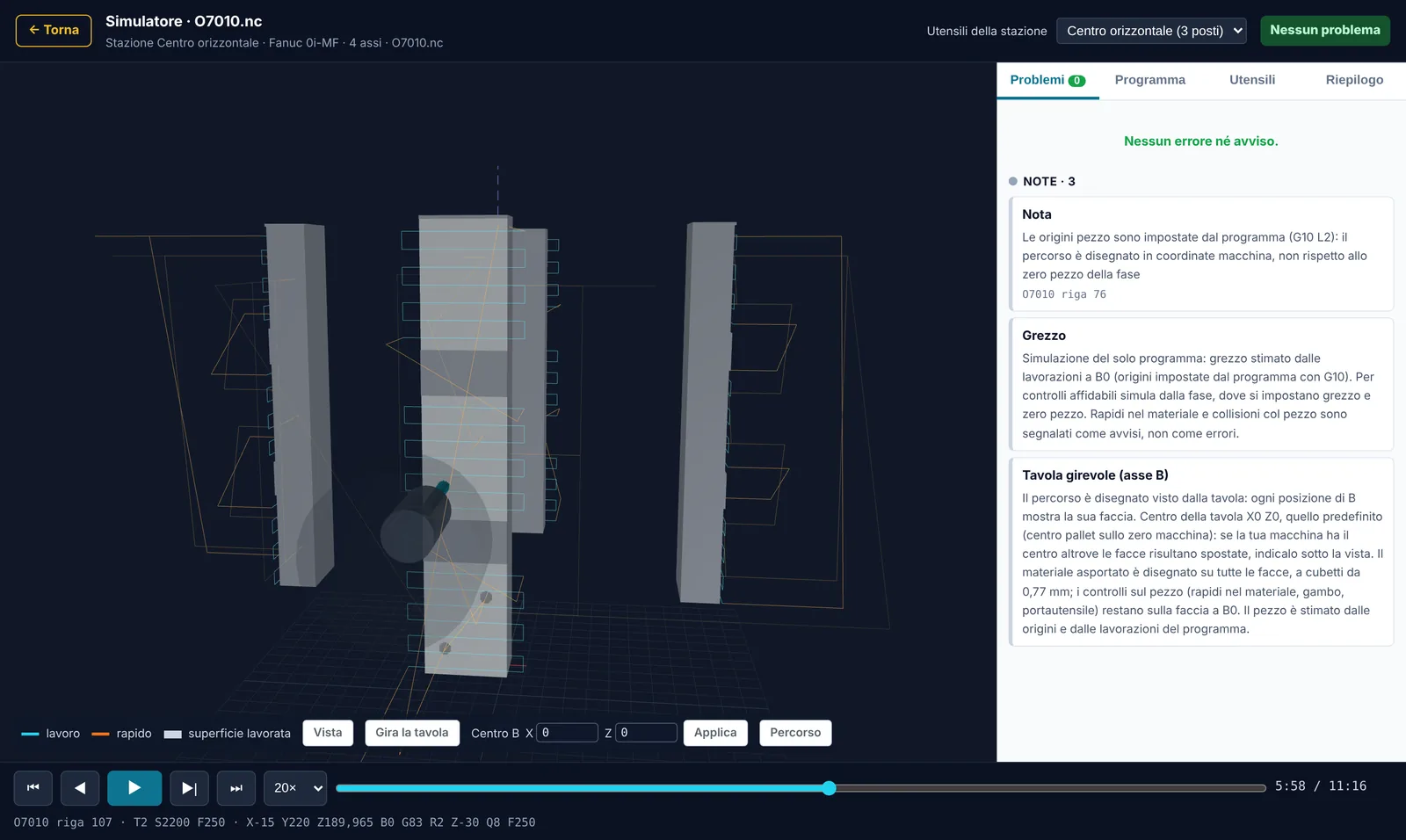The height and width of the screenshot is (840, 1406).
Task: Step one move forward
Action: 189,788
